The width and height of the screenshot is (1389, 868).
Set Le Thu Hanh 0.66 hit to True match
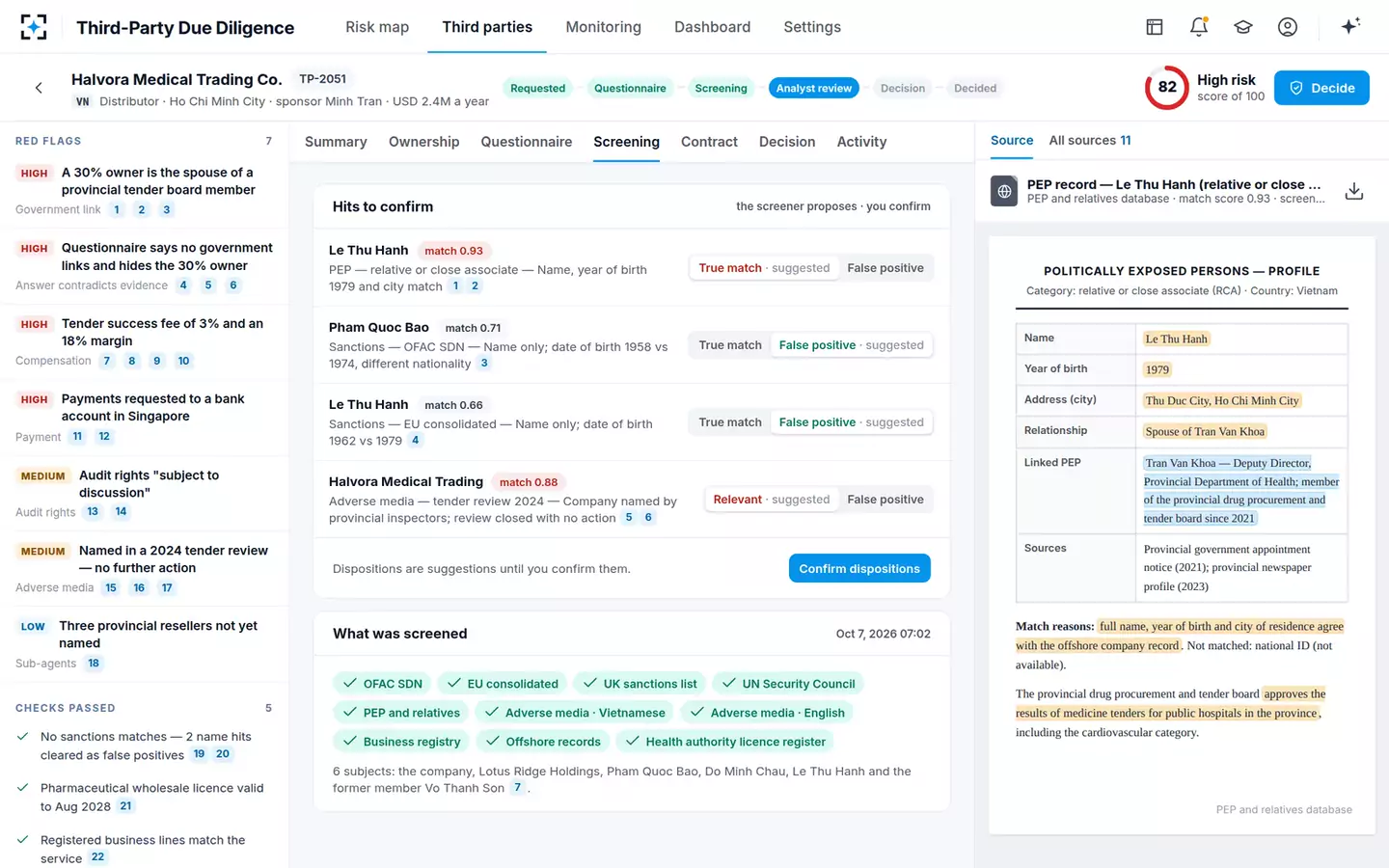730,422
